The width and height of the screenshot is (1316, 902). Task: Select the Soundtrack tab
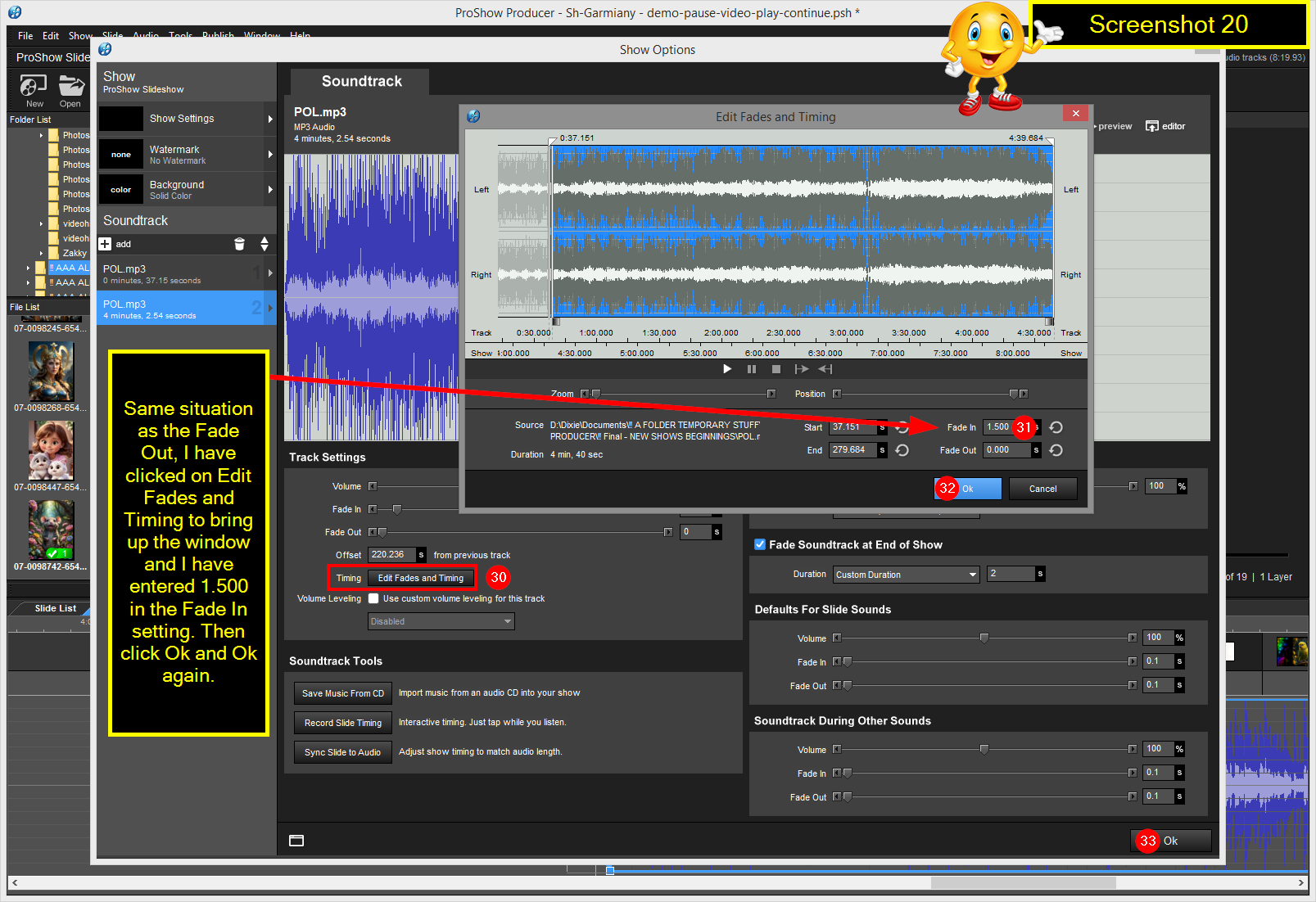point(361,81)
